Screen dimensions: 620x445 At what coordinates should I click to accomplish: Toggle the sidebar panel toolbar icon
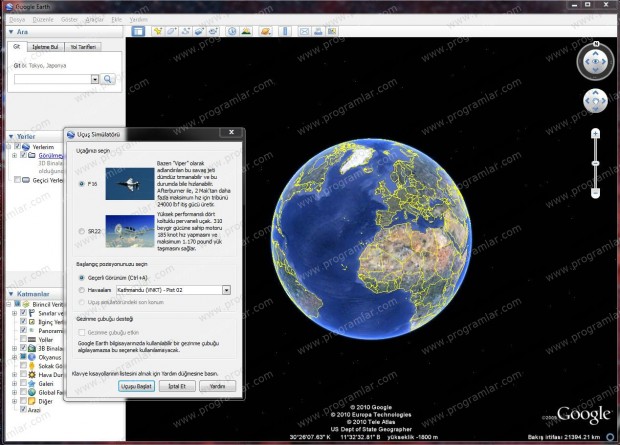coord(138,31)
